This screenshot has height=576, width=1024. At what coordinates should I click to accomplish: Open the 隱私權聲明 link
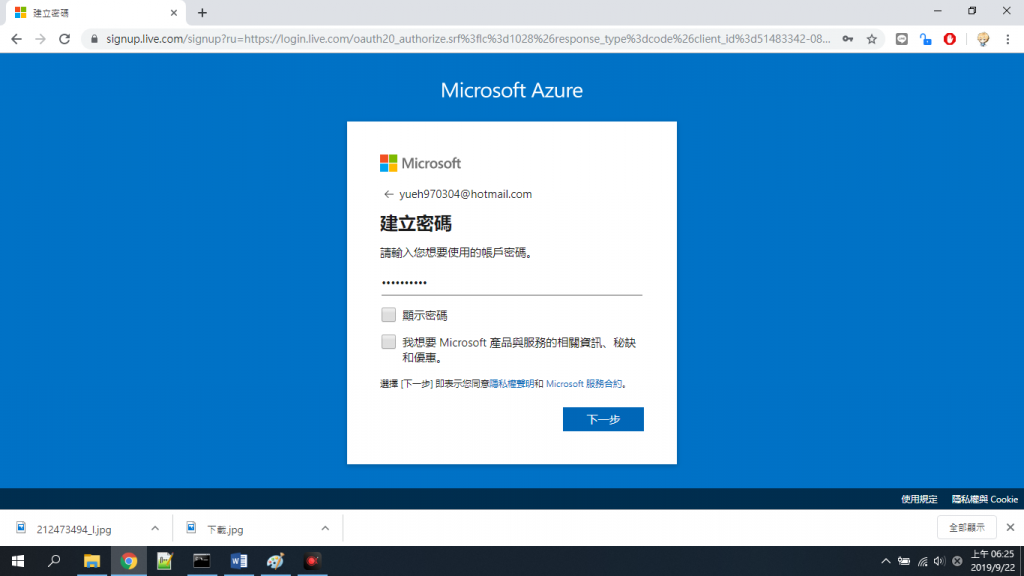(511, 384)
